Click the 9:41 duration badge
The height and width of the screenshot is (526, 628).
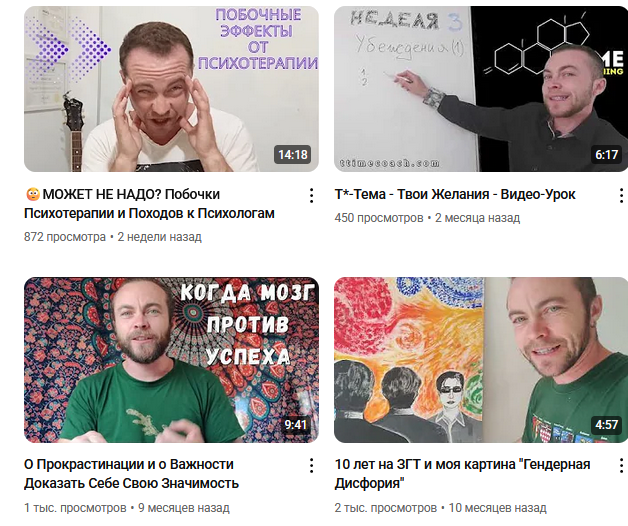[296, 425]
